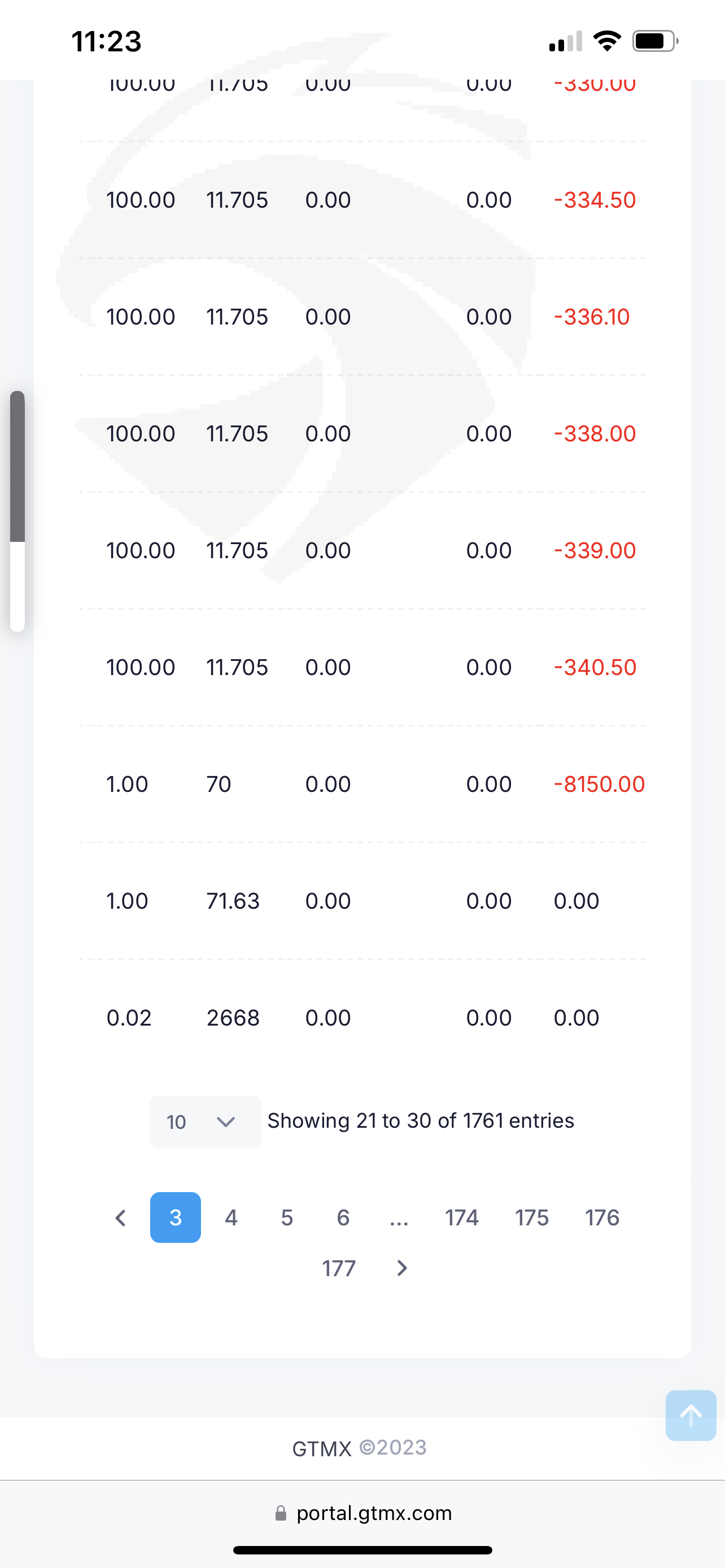This screenshot has height=1568, width=725.
Task: Open the rows-per-page dropdown showing 10
Action: tap(205, 1122)
